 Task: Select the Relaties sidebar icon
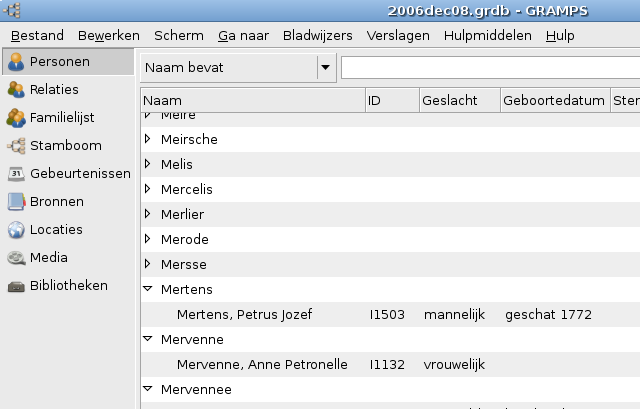click(x=16, y=90)
